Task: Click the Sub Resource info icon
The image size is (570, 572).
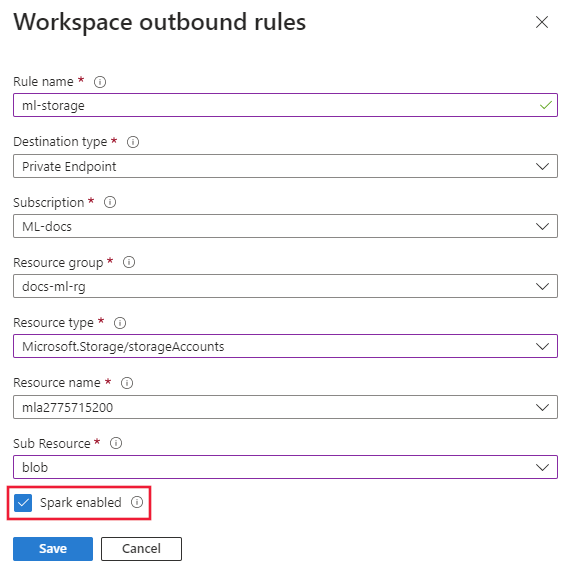Action: click(116, 443)
